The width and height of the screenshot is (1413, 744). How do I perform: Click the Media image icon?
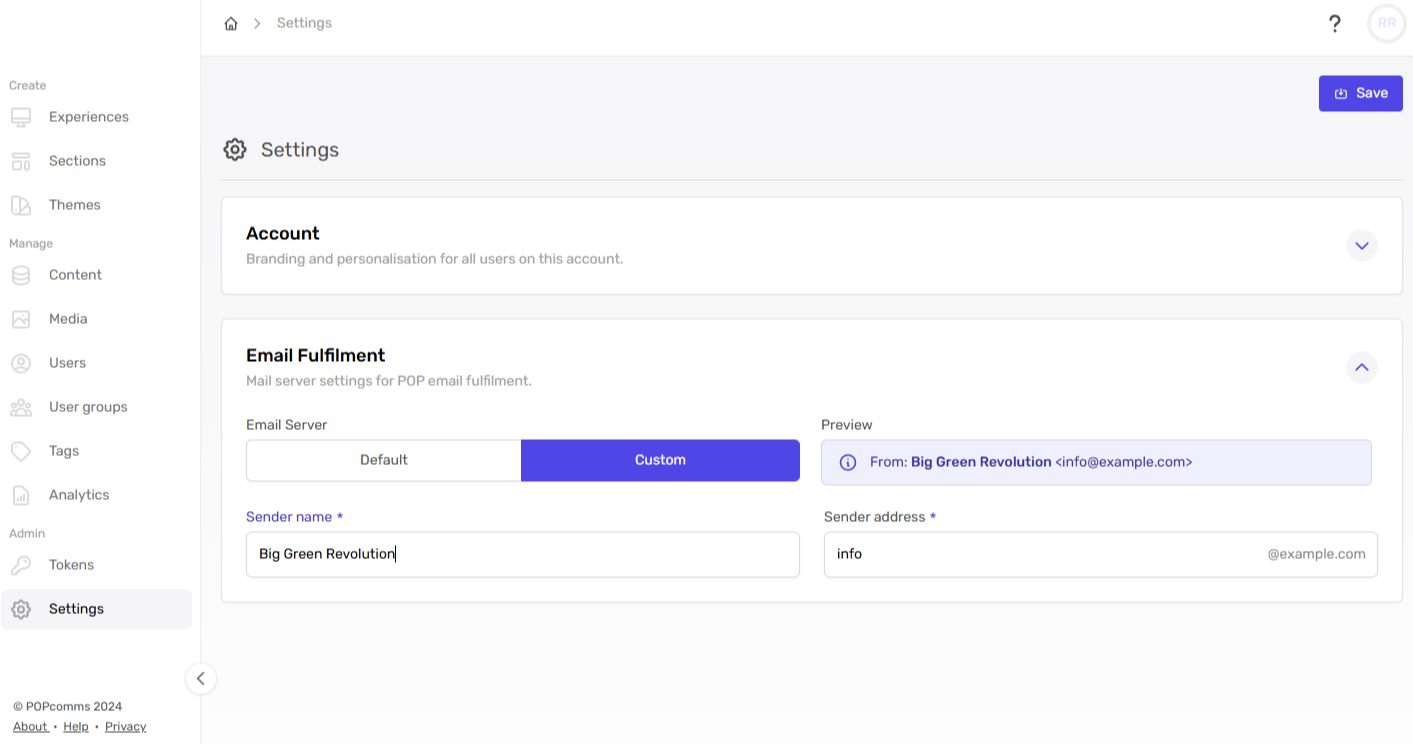coord(21,319)
